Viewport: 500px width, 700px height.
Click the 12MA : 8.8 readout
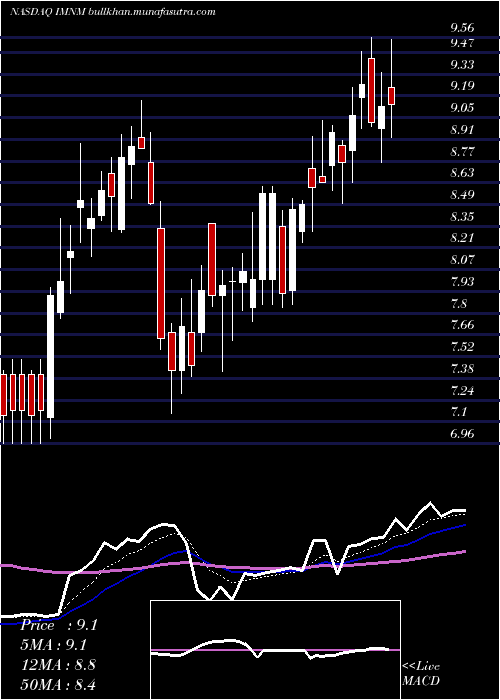(56, 664)
